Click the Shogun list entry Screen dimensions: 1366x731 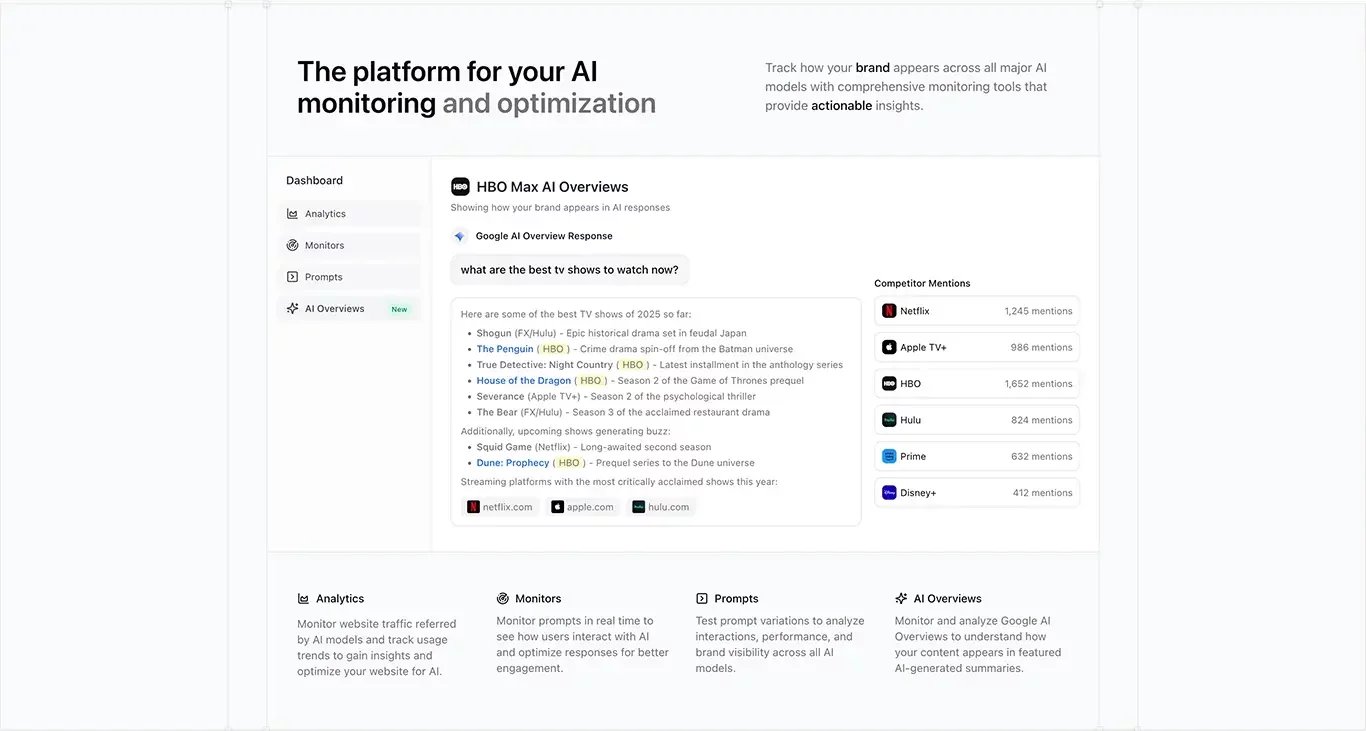(x=611, y=333)
